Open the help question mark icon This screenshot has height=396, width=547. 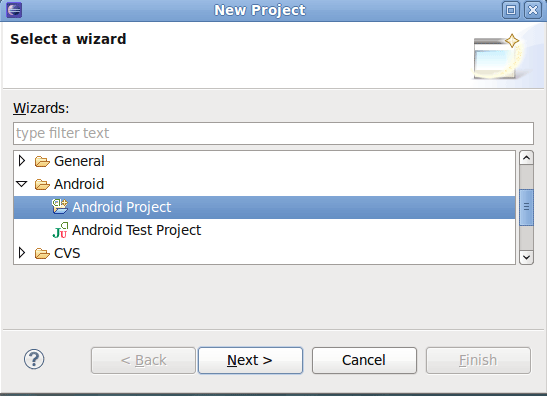(34, 359)
